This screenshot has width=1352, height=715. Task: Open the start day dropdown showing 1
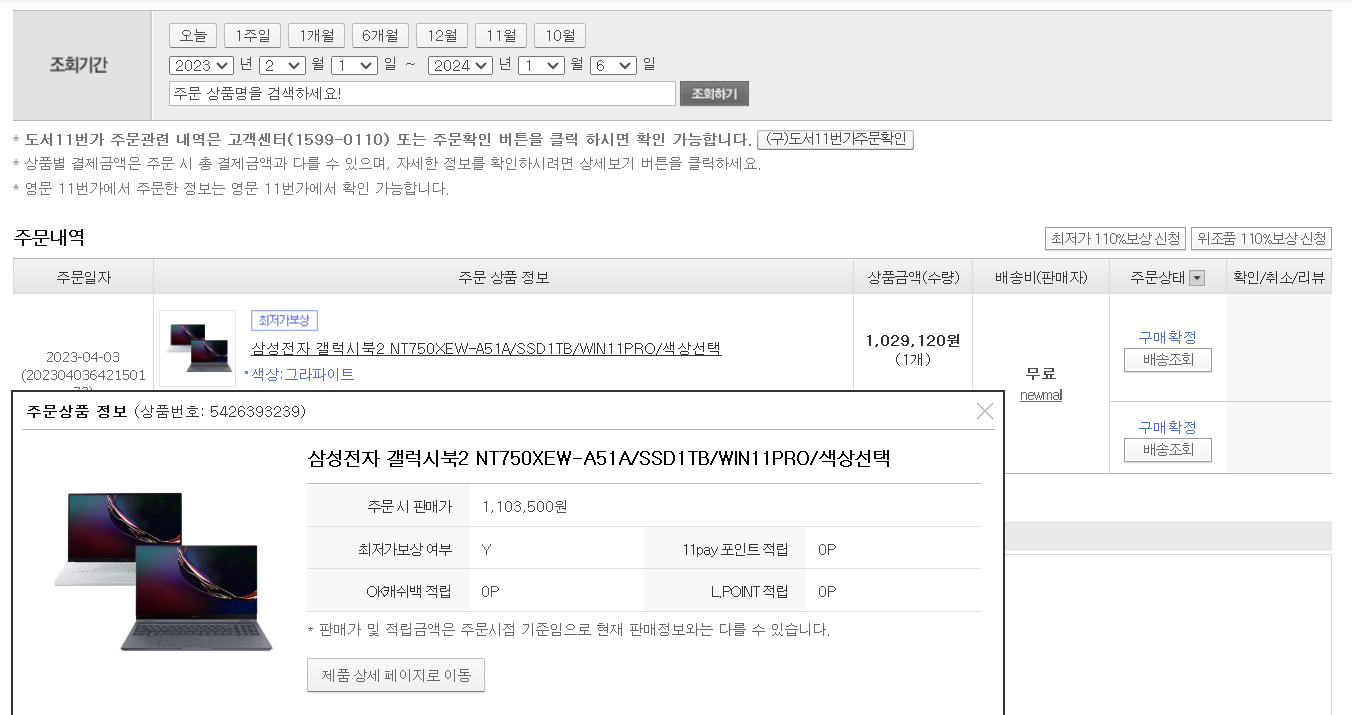pos(354,65)
